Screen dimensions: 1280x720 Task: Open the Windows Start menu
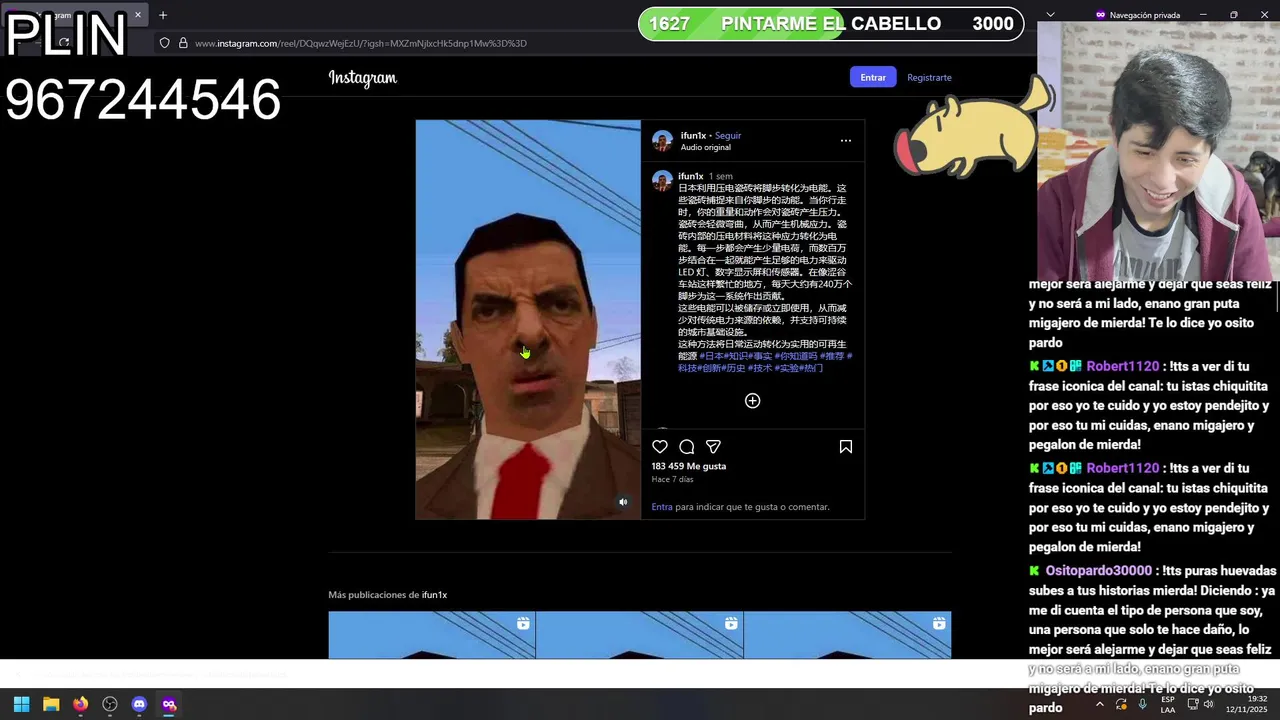21,704
